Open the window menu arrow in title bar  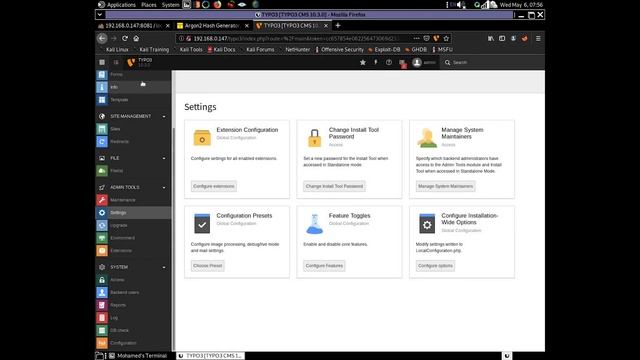[x=100, y=15]
